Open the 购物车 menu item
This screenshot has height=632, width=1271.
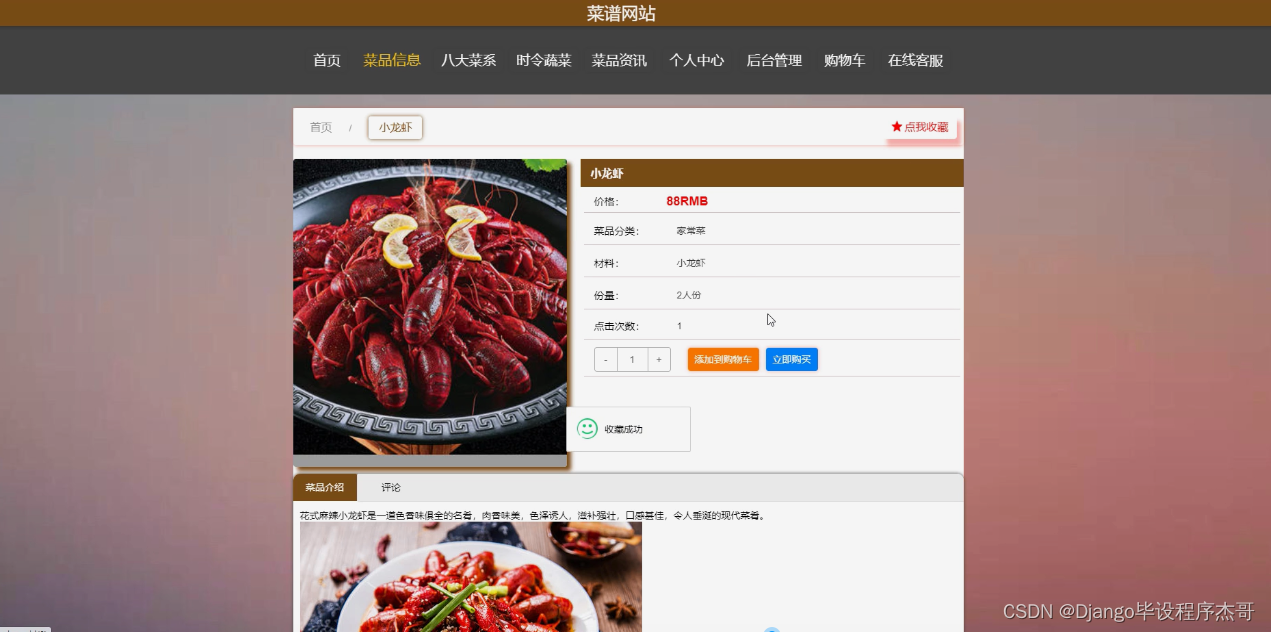coord(845,60)
